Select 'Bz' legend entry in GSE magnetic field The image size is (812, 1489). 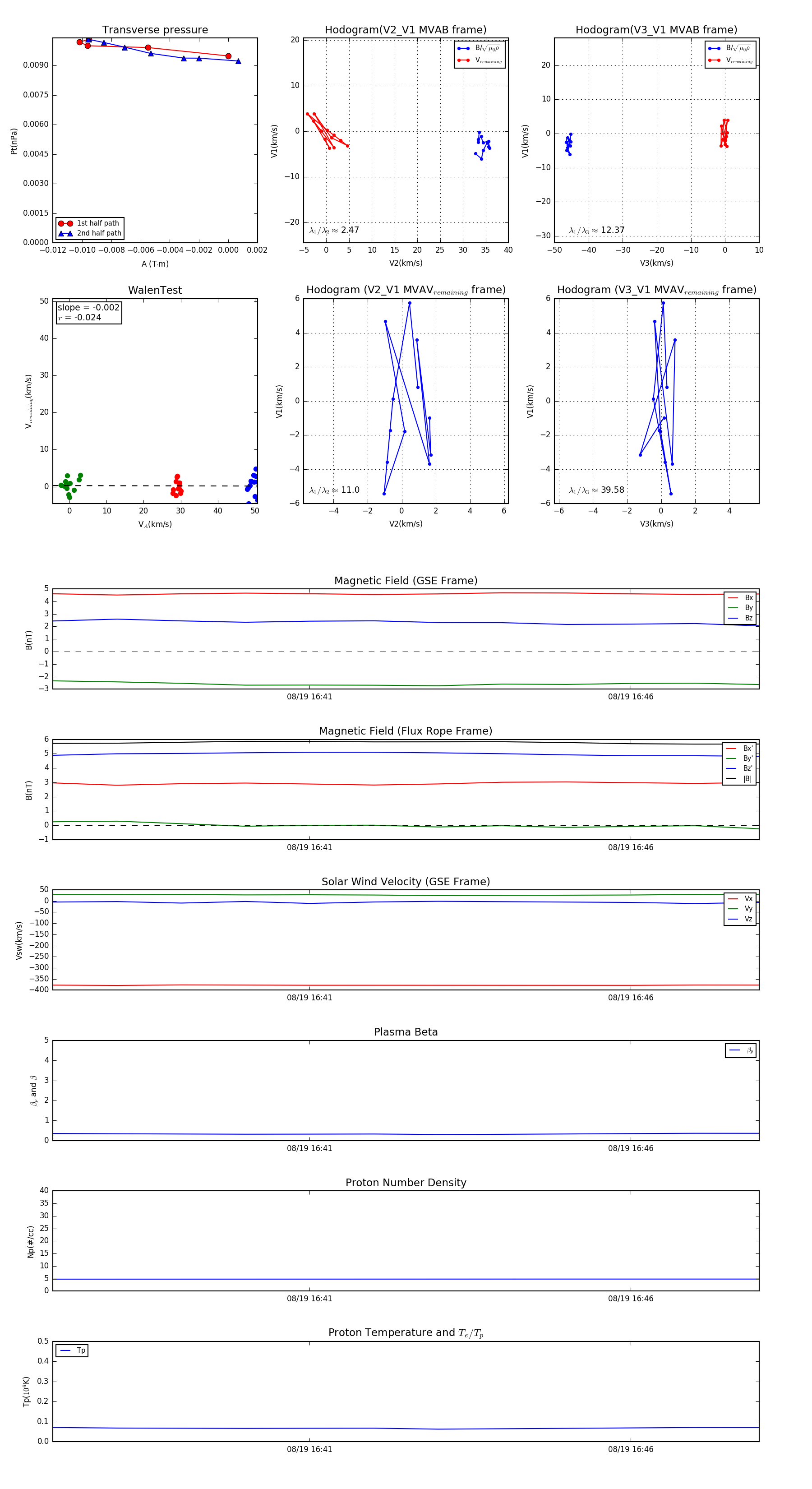click(x=740, y=618)
